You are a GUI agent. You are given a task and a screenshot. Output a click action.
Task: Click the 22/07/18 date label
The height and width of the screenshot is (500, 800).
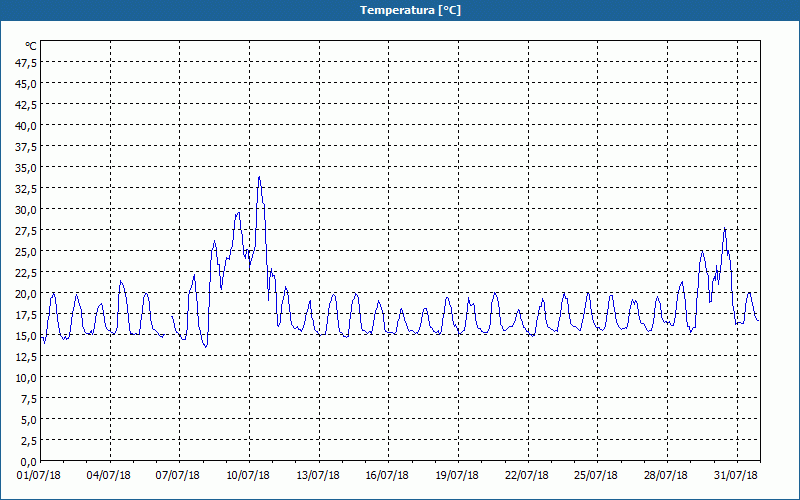coord(527,476)
